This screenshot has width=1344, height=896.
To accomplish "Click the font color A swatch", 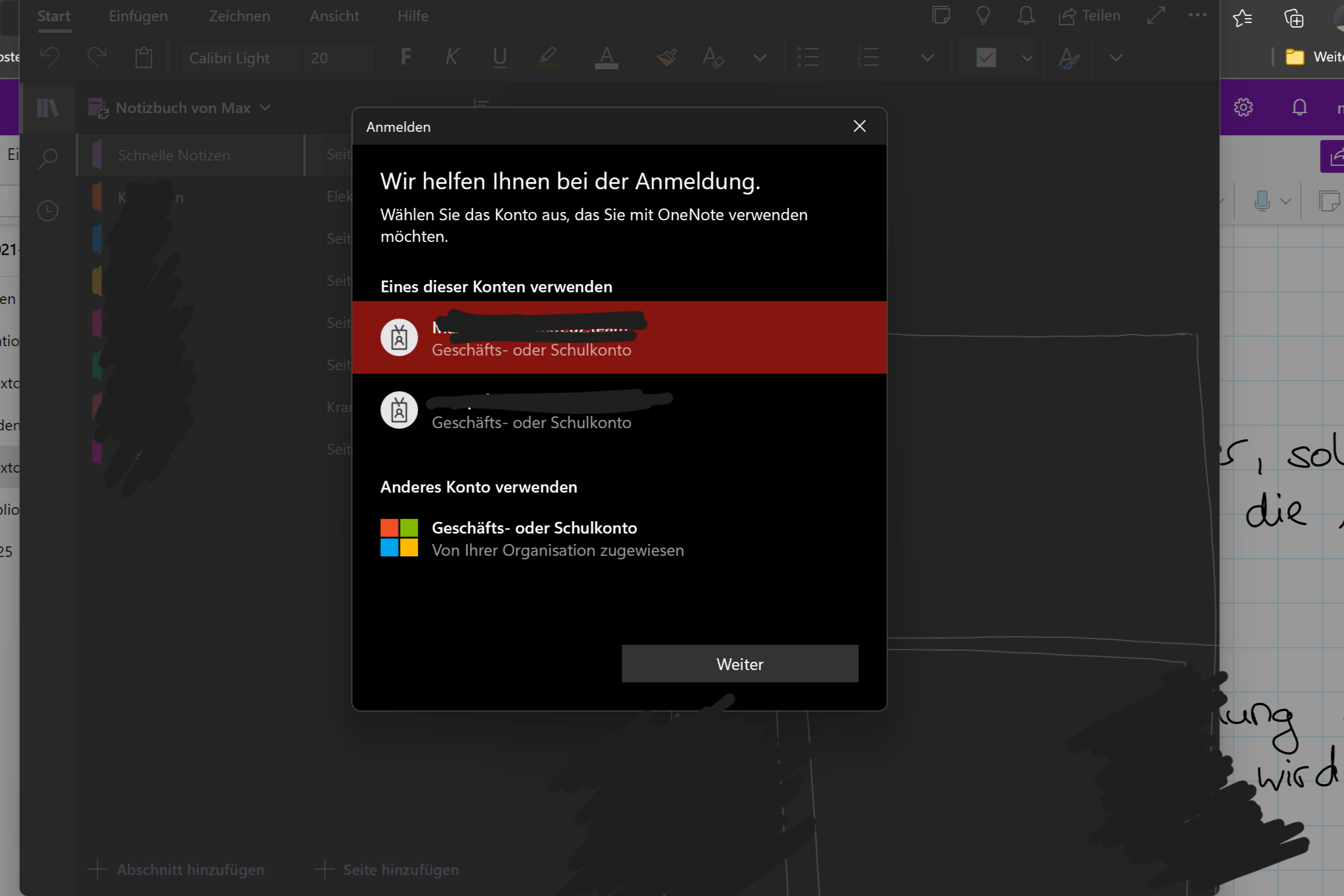I will coord(606,57).
